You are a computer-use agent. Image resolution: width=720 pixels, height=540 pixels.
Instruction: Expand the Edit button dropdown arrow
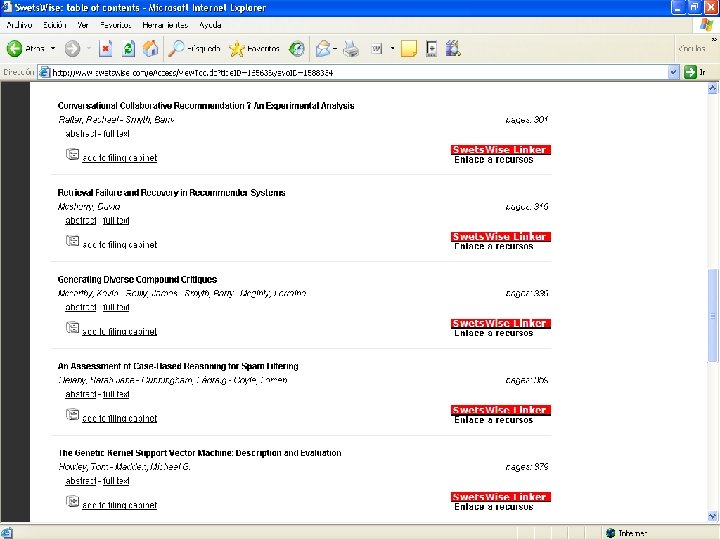[x=392, y=48]
